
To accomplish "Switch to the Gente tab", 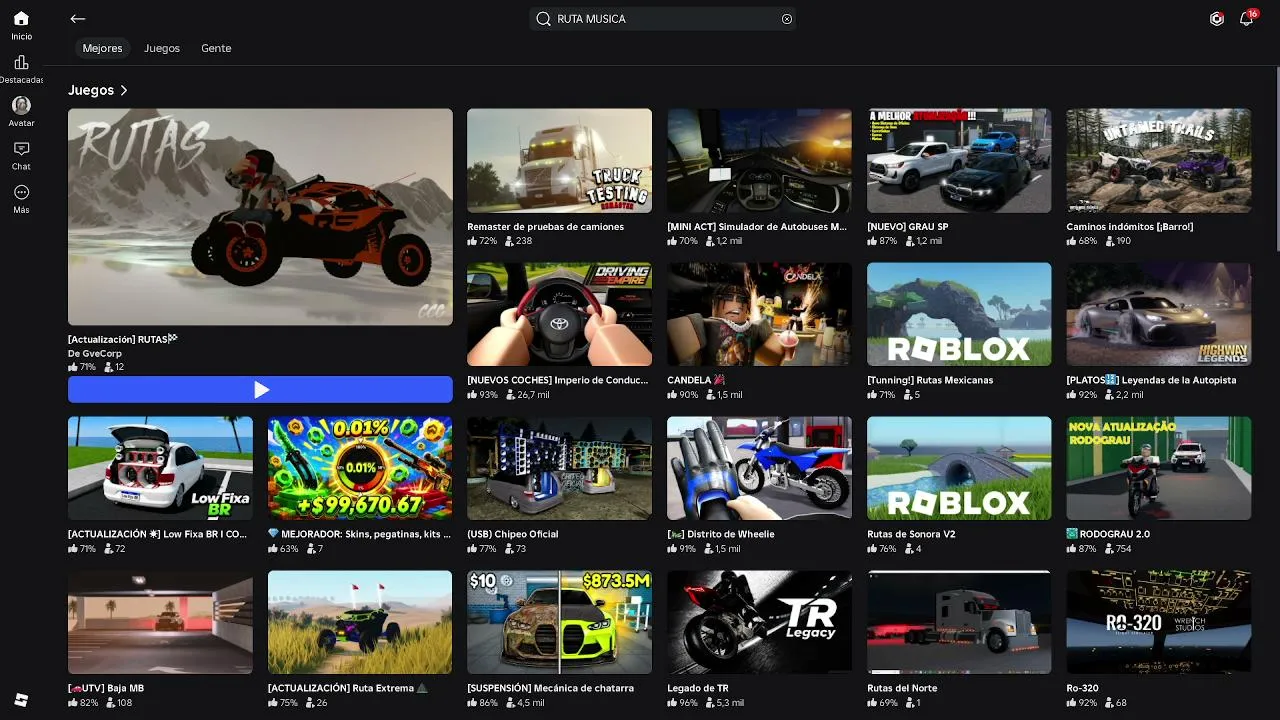I will pos(216,48).
